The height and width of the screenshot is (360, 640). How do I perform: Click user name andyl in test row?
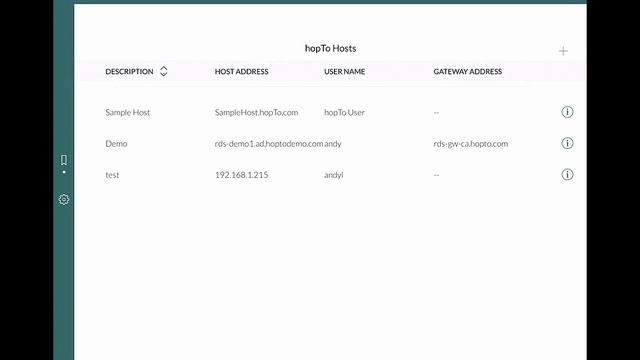(334, 175)
